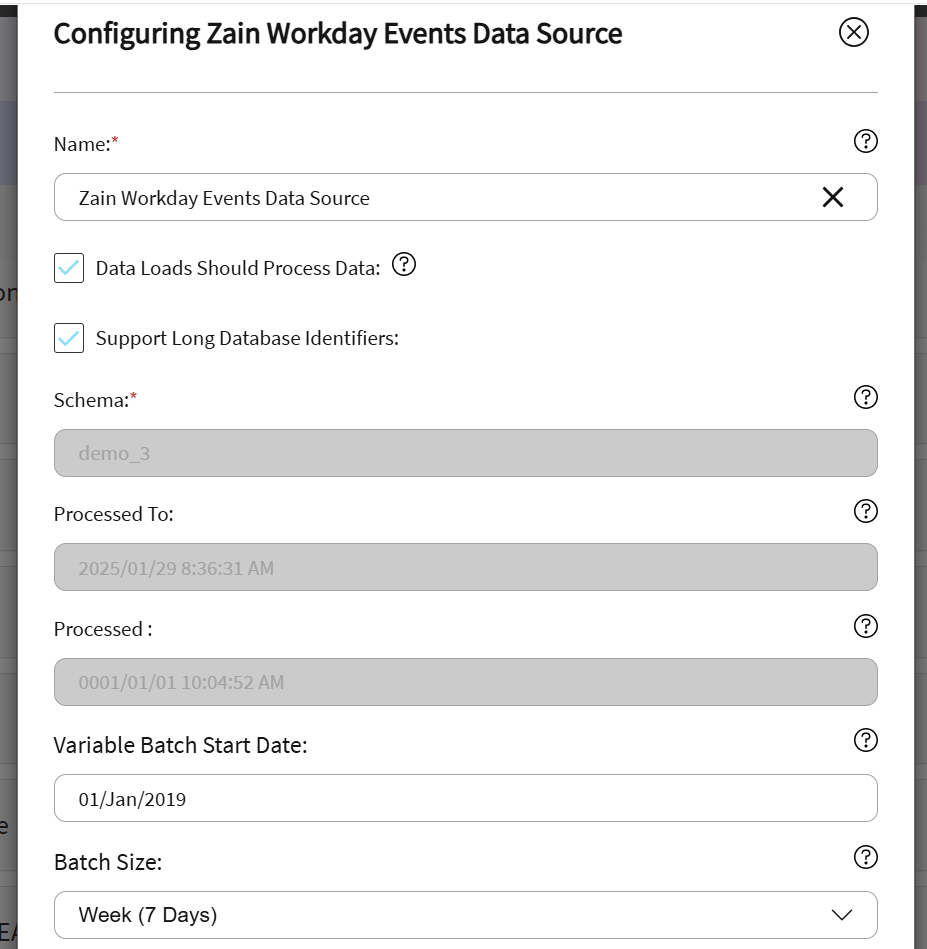
Task: Open help for Variable Batch Start Date
Action: (865, 740)
